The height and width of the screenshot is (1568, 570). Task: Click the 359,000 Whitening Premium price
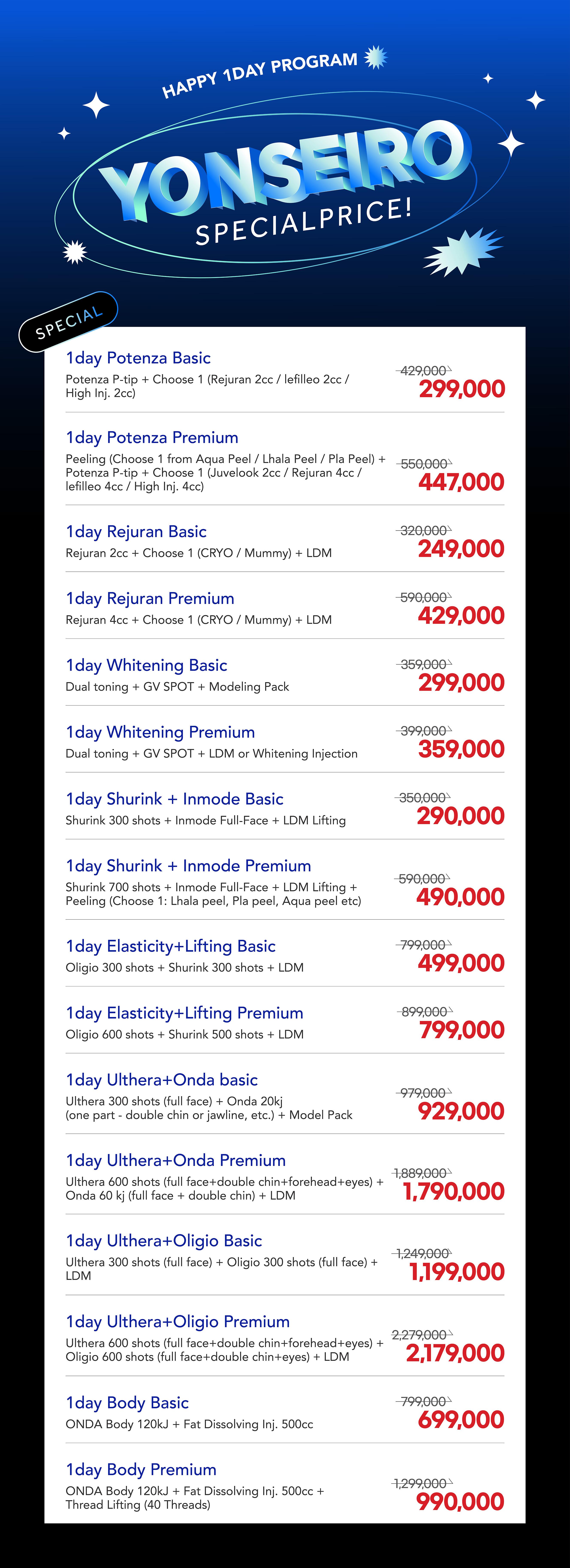click(461, 749)
